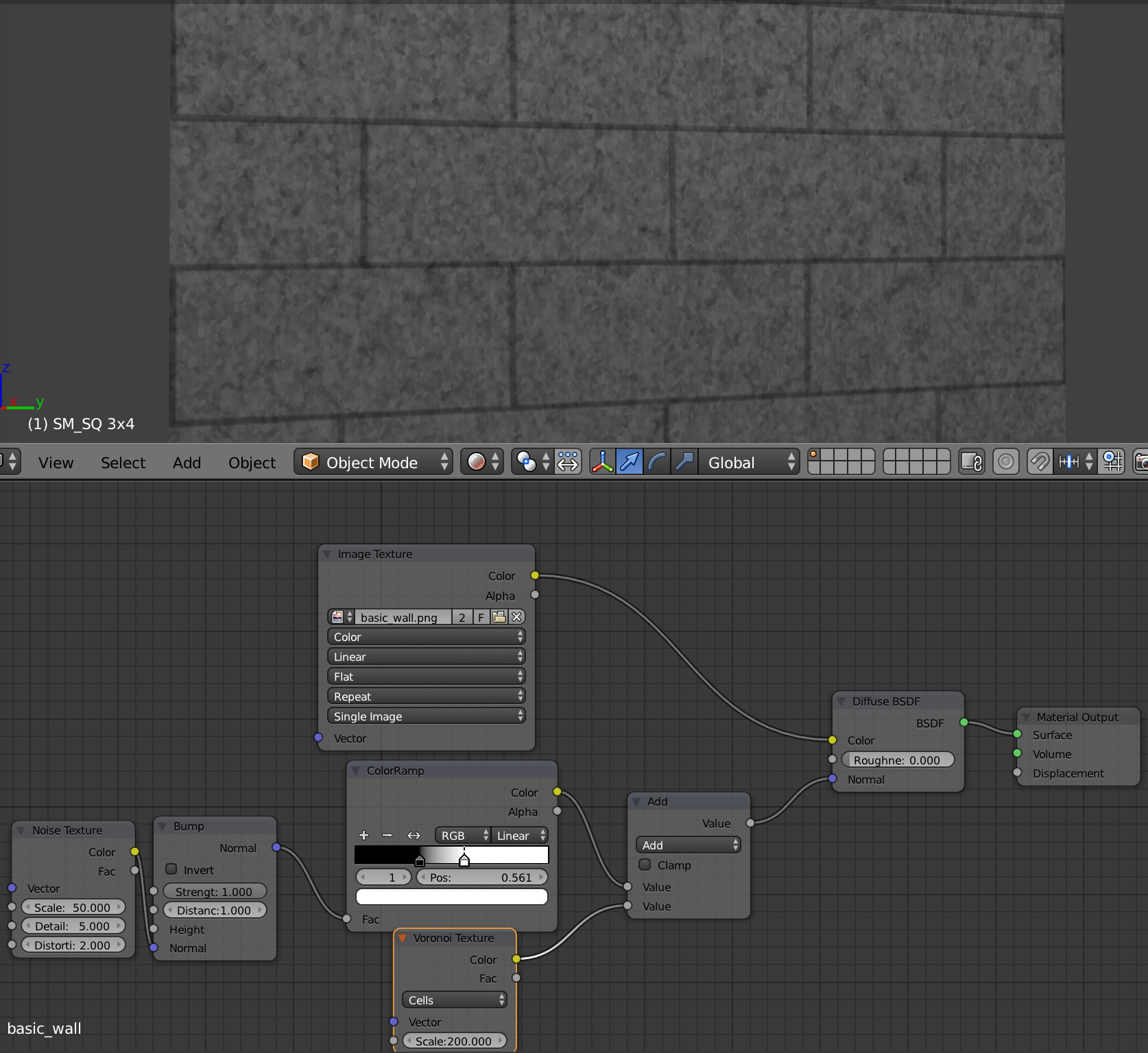Enable the Invert checkbox in Bump node
Viewport: 1148px width, 1053px height.
pyautogui.click(x=171, y=869)
